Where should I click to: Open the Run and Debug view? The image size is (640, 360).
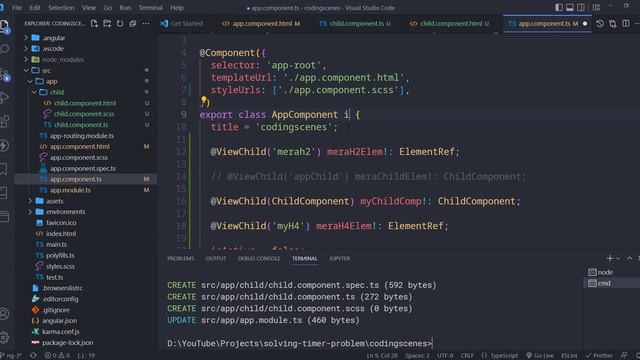click(x=4, y=98)
